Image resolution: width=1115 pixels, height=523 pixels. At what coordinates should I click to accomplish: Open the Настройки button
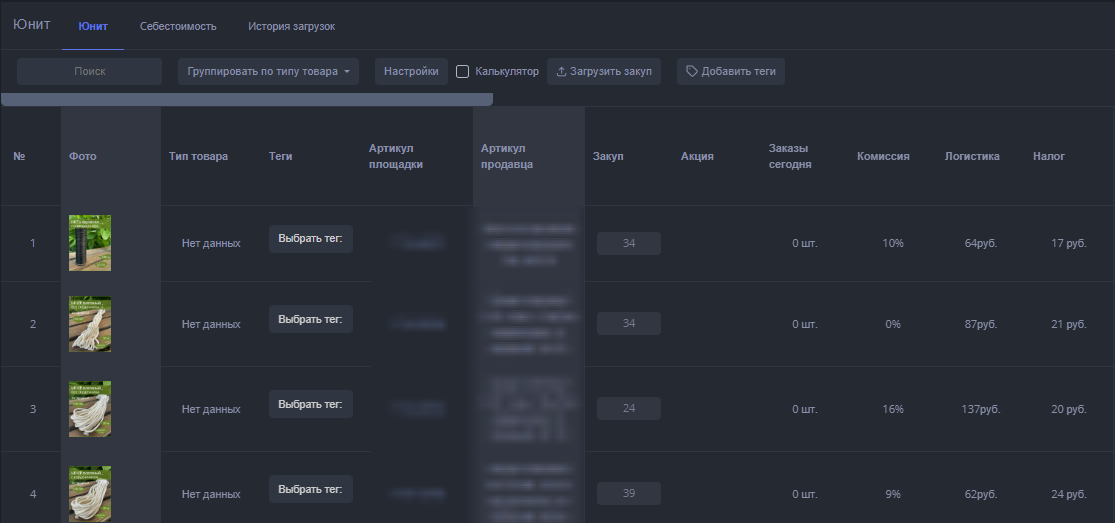(x=411, y=72)
